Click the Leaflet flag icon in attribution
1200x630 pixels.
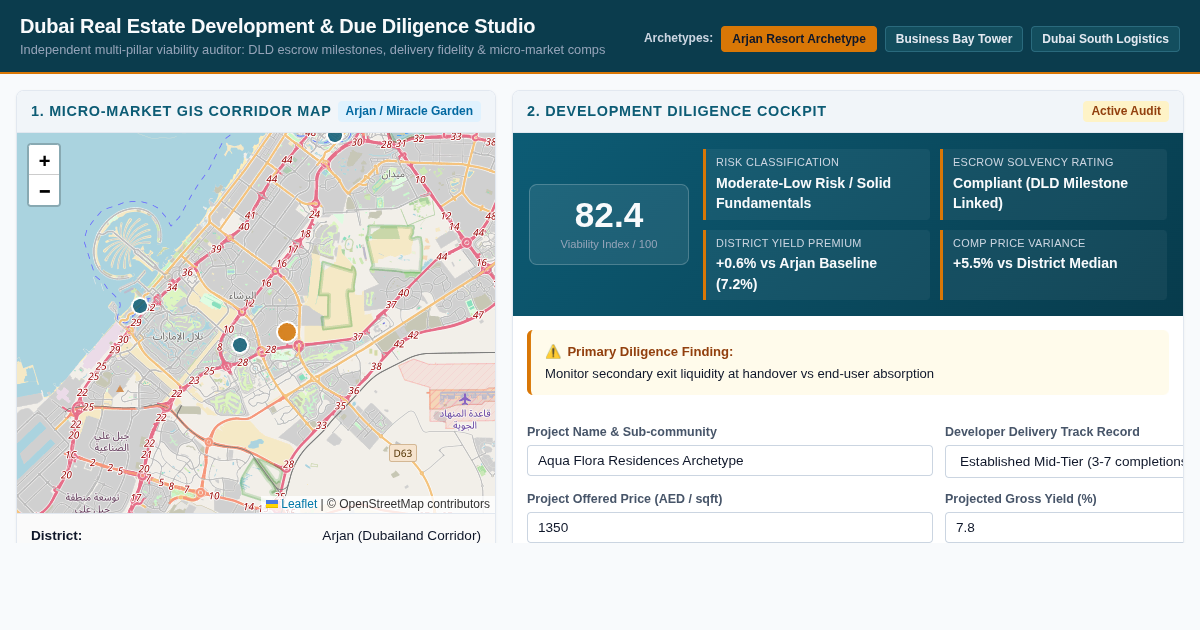272,504
